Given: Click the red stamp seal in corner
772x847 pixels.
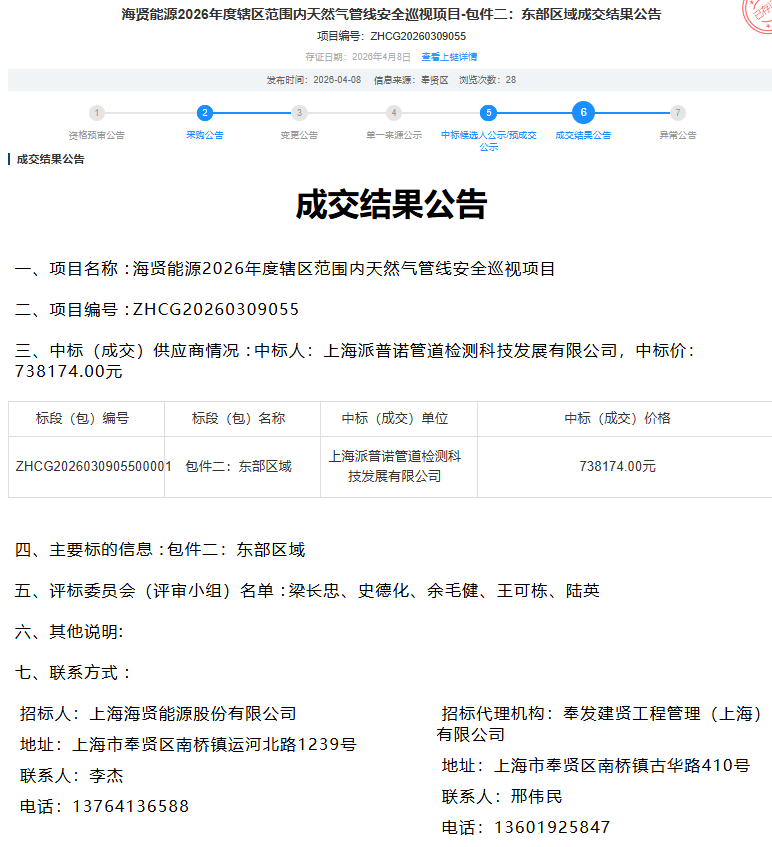Looking at the screenshot, I should (x=757, y=14).
